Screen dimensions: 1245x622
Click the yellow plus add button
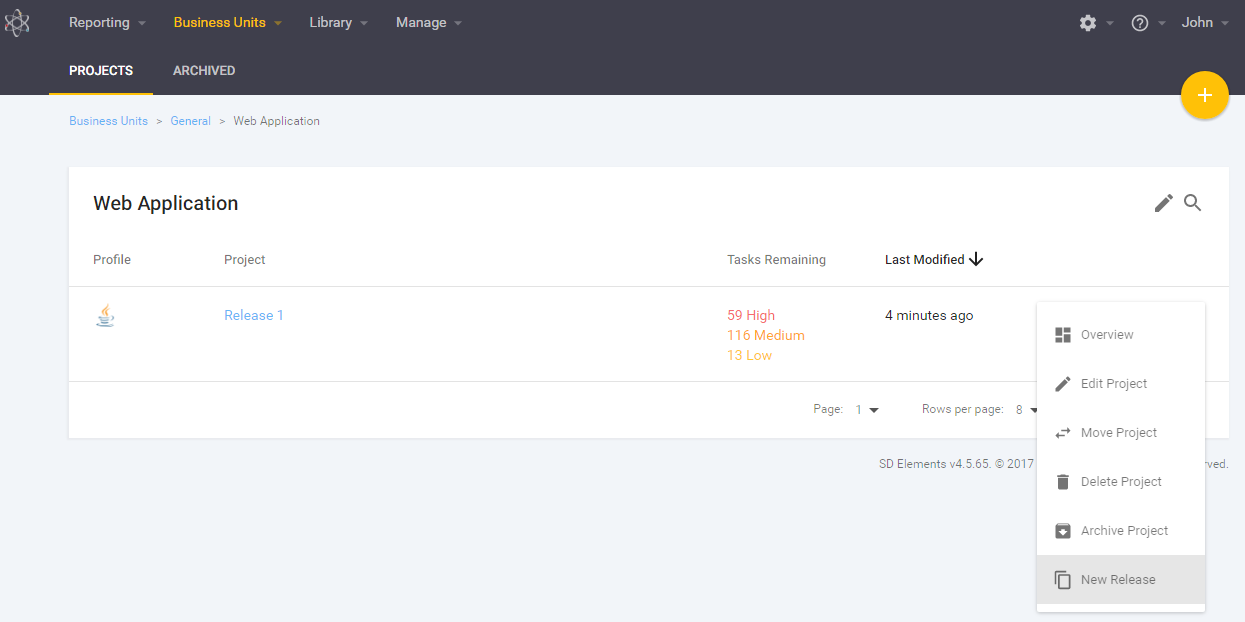coord(1204,96)
